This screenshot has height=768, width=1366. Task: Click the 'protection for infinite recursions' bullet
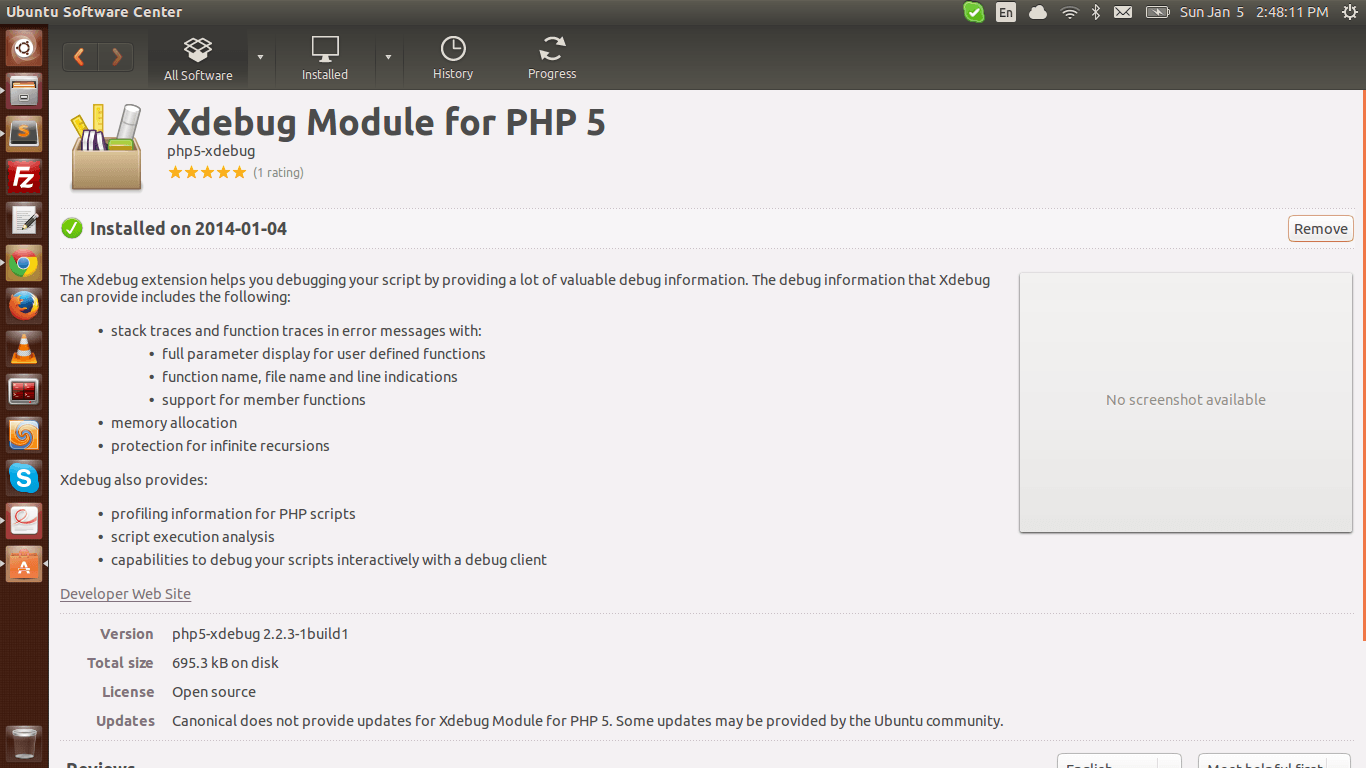point(220,446)
